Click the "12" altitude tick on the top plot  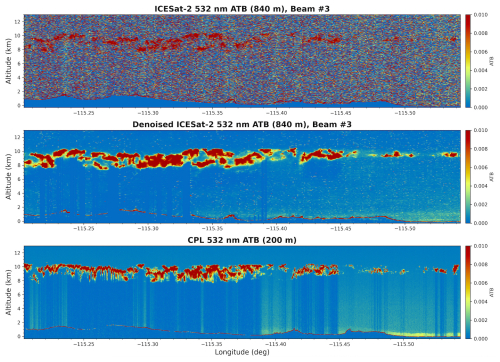[18, 22]
